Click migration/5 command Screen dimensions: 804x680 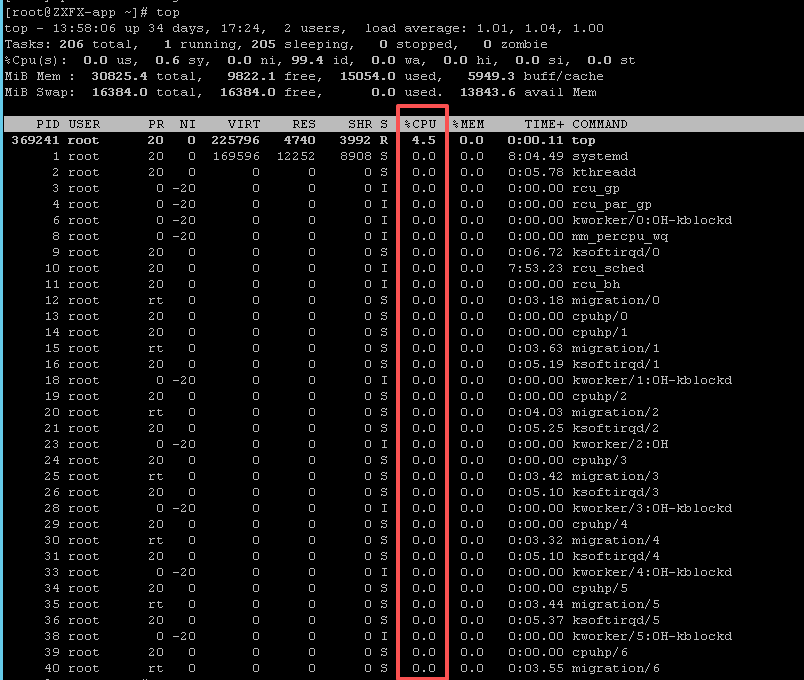pos(616,604)
